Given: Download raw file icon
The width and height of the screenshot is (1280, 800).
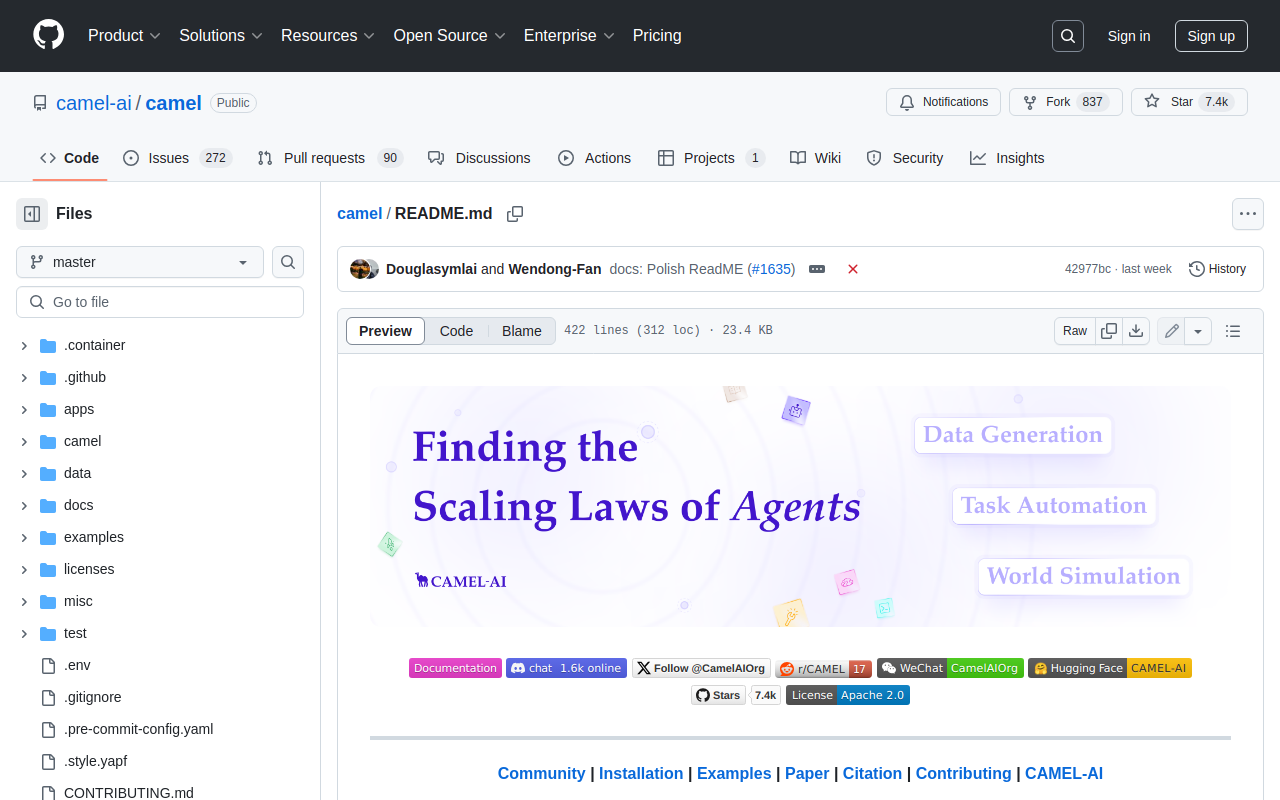Looking at the screenshot, I should pos(1136,331).
